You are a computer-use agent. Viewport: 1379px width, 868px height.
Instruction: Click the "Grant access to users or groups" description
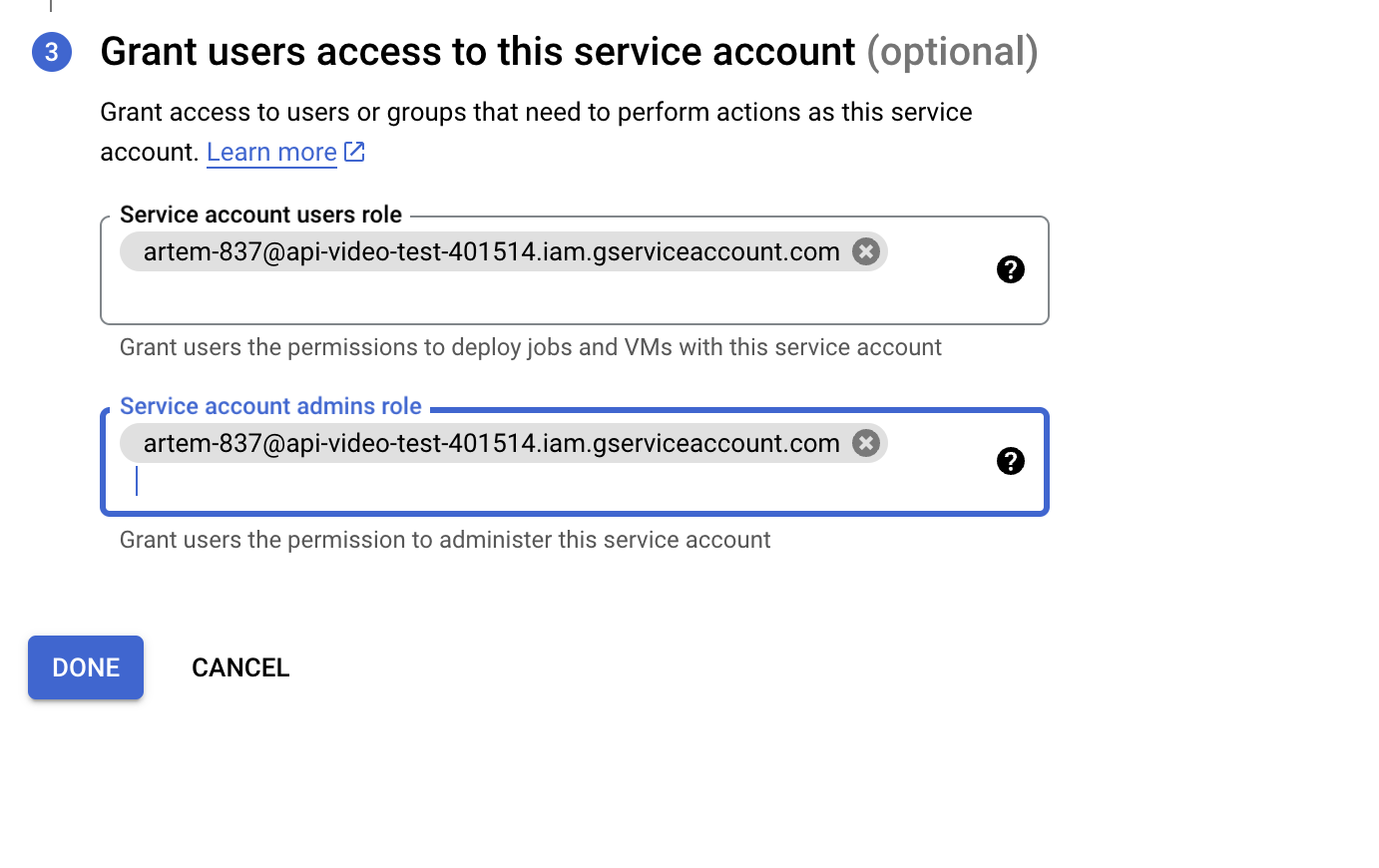click(x=536, y=112)
